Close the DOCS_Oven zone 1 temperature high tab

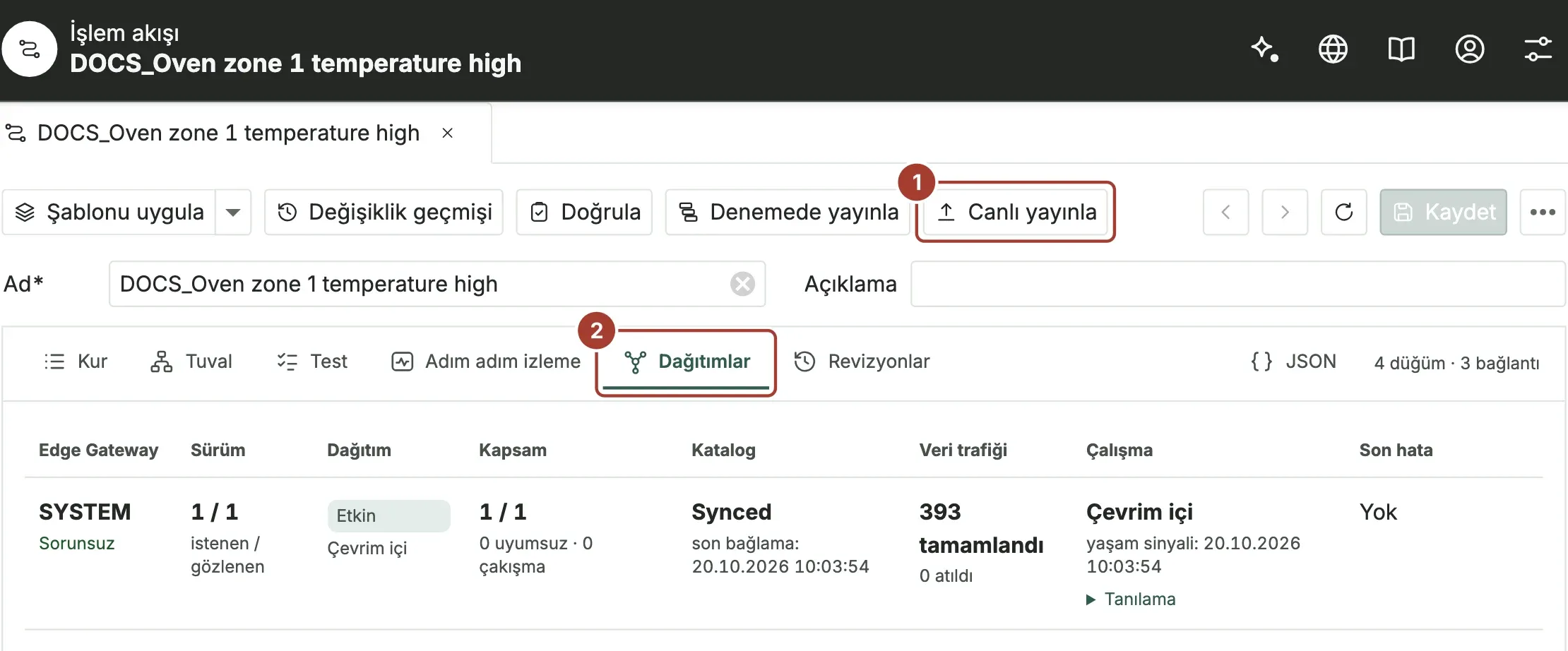447,133
